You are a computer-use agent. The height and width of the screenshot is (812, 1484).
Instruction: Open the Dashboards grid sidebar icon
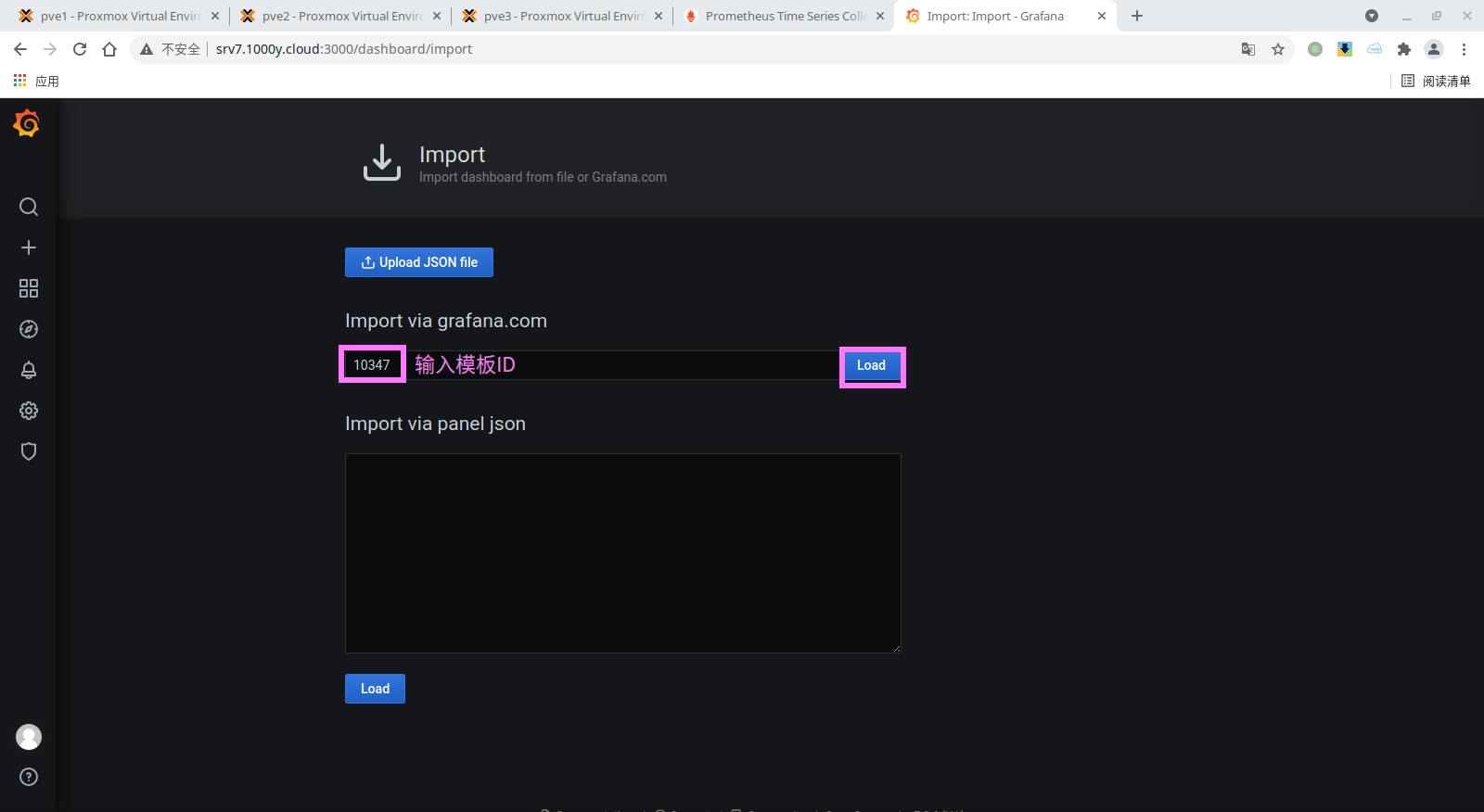point(29,288)
